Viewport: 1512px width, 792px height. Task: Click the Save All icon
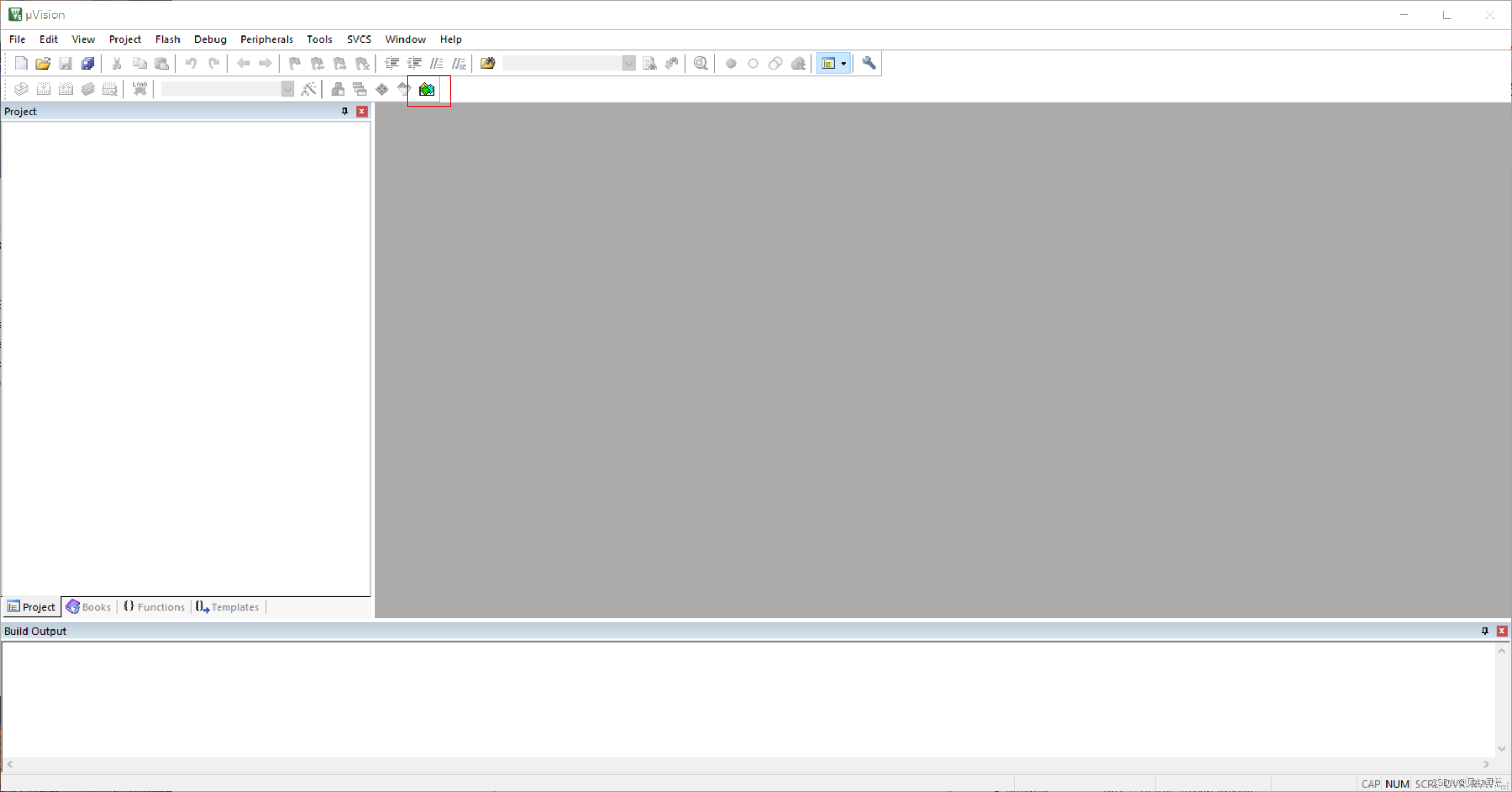click(x=88, y=64)
